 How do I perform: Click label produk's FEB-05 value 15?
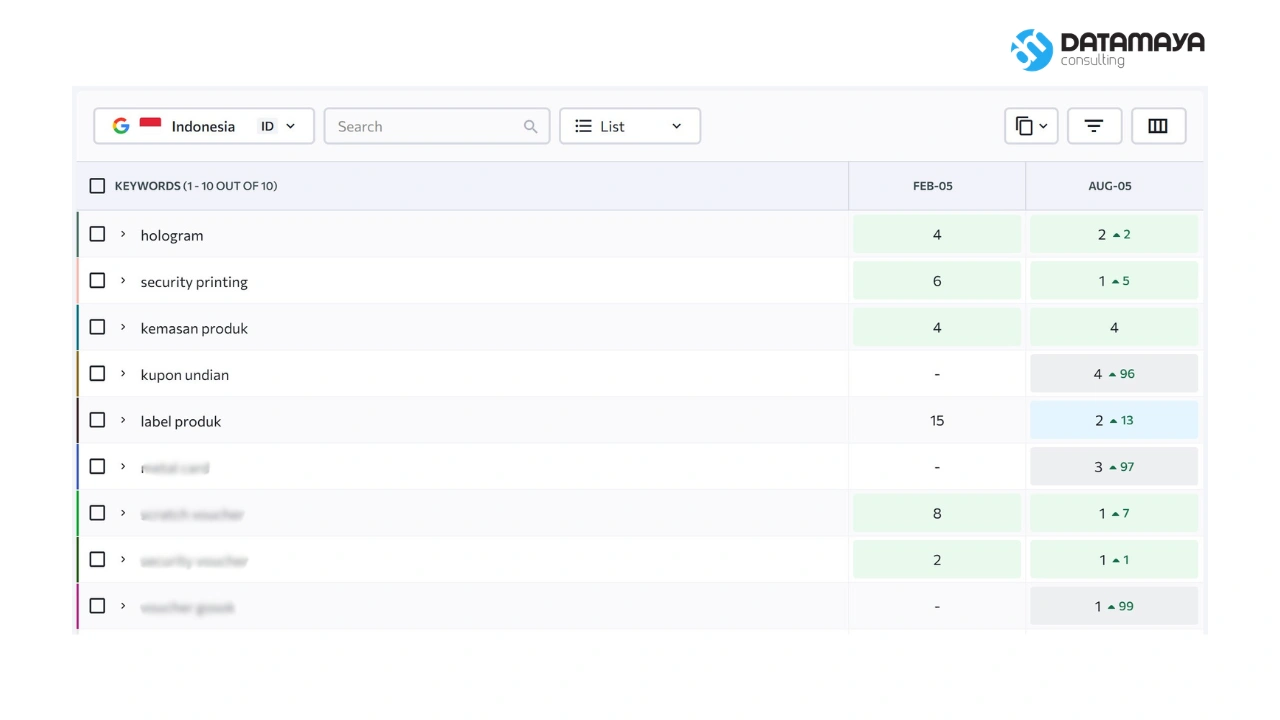point(937,420)
